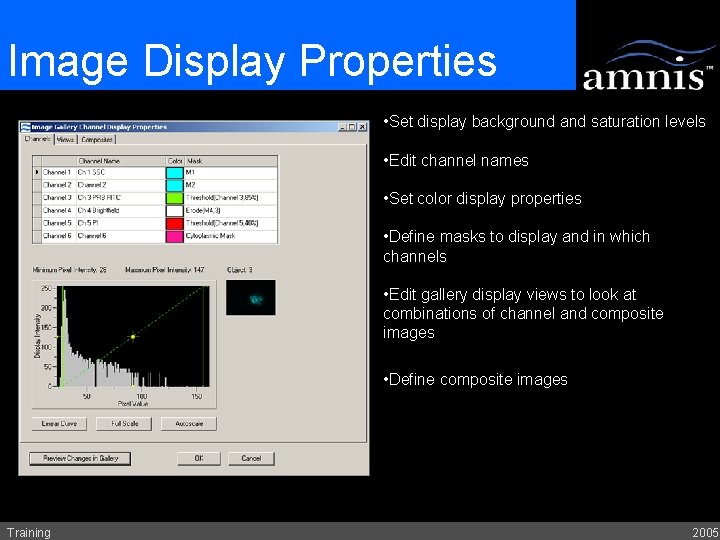The width and height of the screenshot is (720, 540).
Task: Click Preview Changes in Gallery button
Action: [x=80, y=458]
